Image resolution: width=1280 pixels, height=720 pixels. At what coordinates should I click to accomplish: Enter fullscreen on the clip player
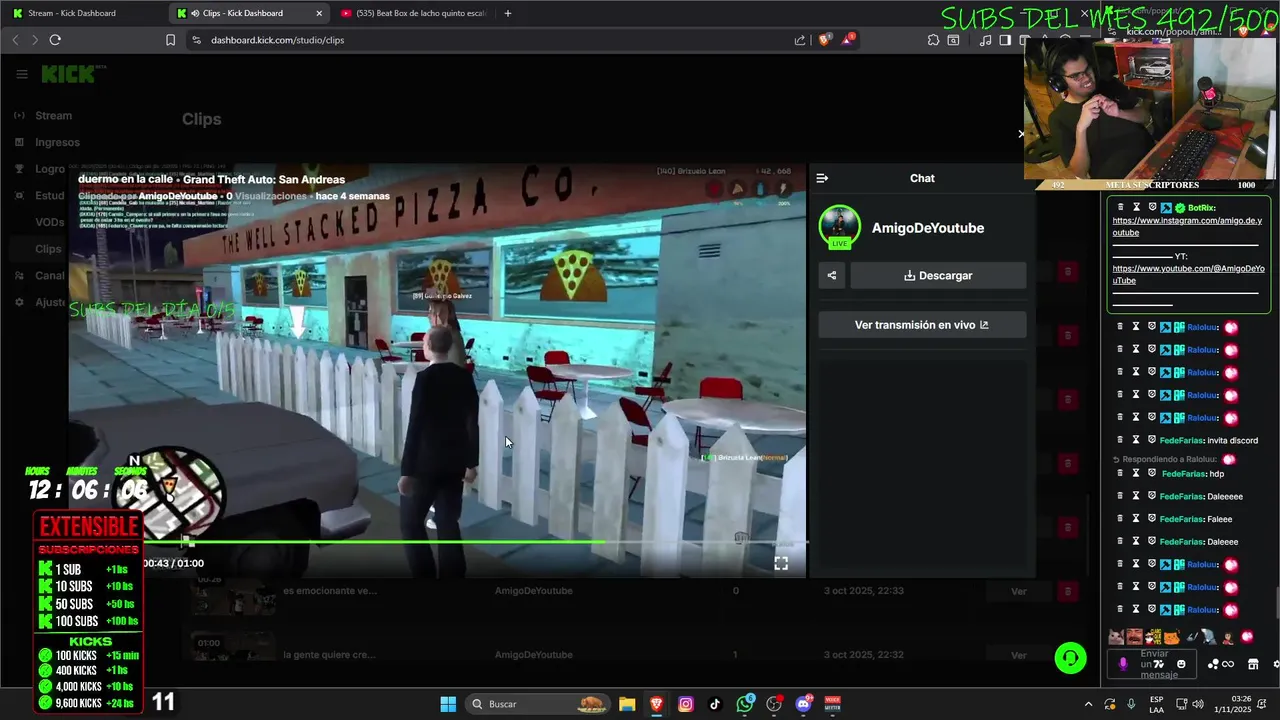tap(781, 564)
